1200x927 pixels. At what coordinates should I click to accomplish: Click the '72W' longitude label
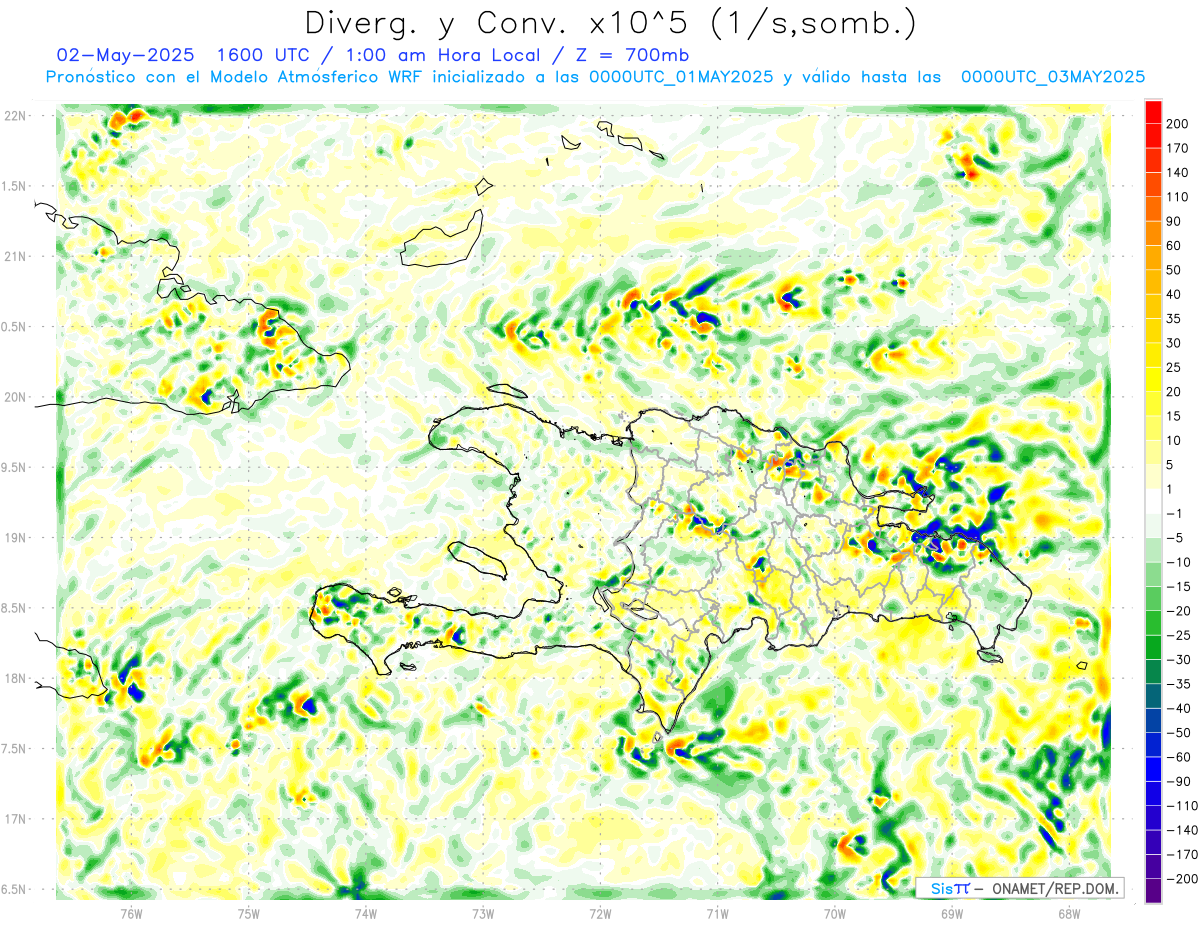pyautogui.click(x=600, y=913)
